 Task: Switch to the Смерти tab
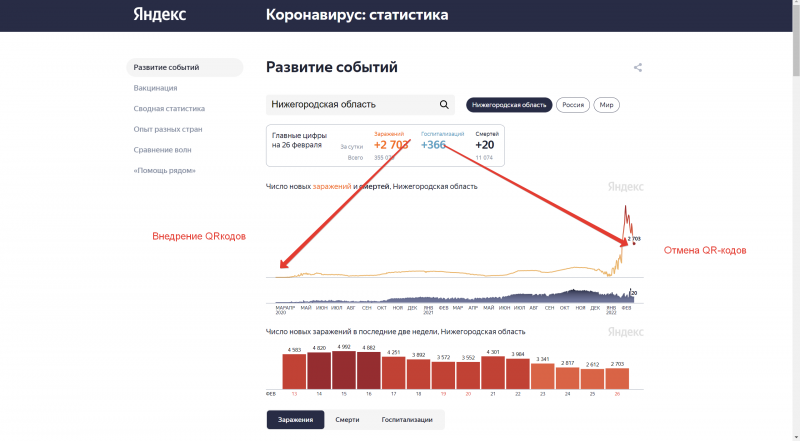tap(347, 420)
